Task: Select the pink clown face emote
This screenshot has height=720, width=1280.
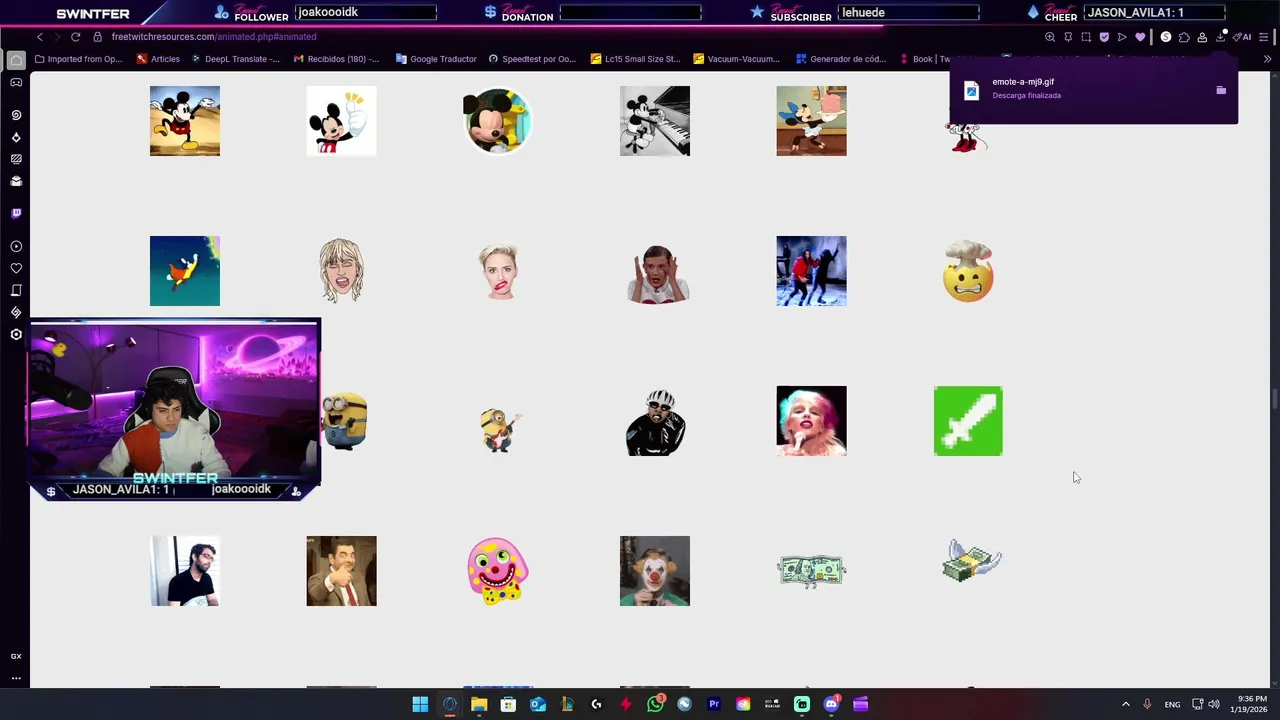Action: (498, 571)
